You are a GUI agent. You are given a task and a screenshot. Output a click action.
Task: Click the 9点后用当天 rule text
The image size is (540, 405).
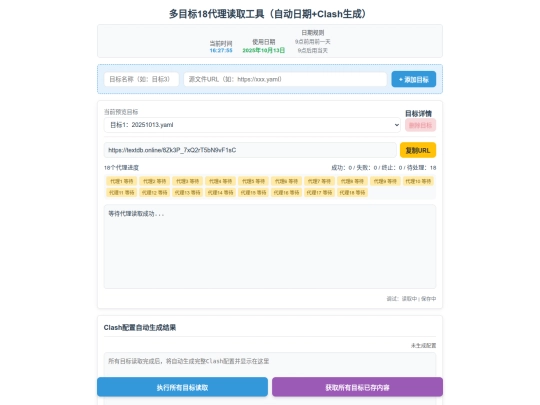click(x=312, y=51)
